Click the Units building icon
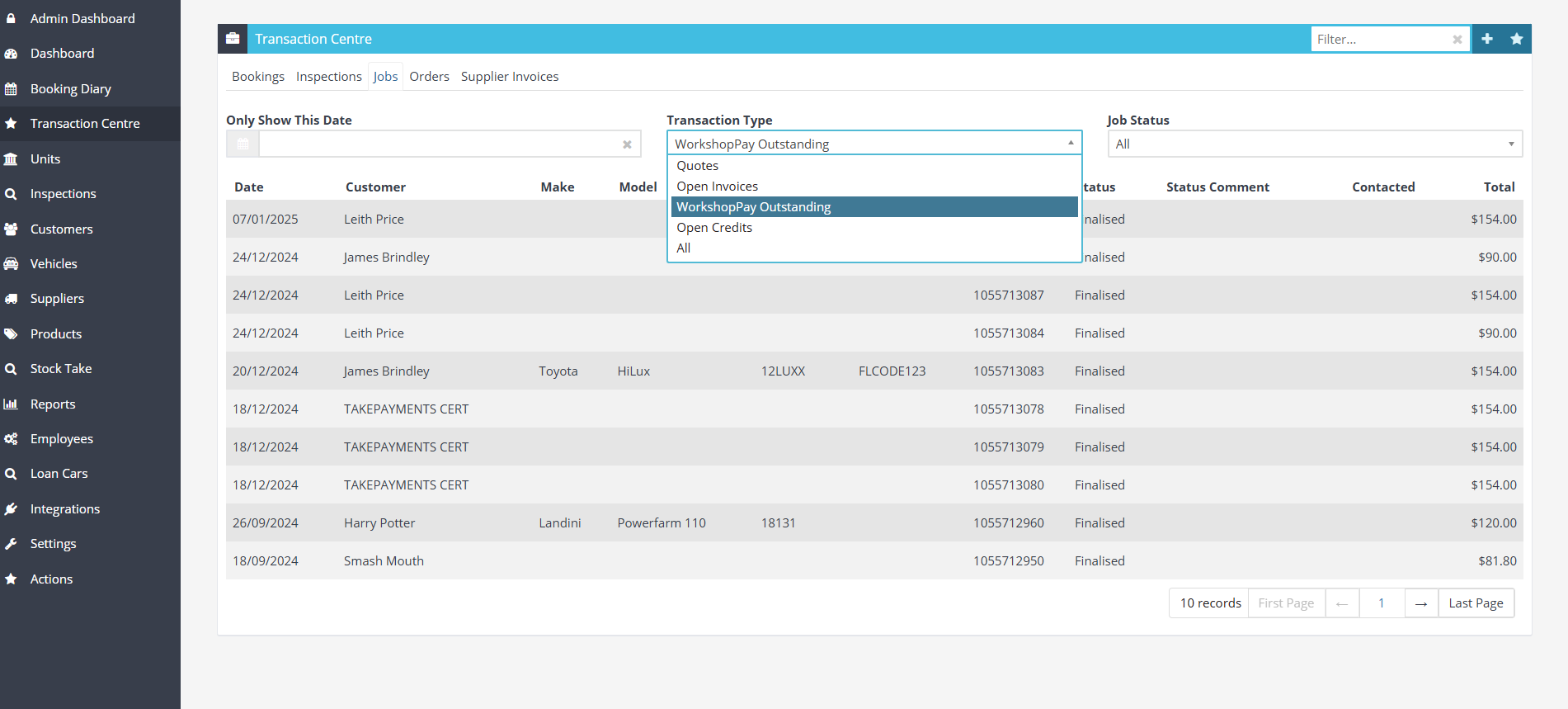 click(11, 159)
